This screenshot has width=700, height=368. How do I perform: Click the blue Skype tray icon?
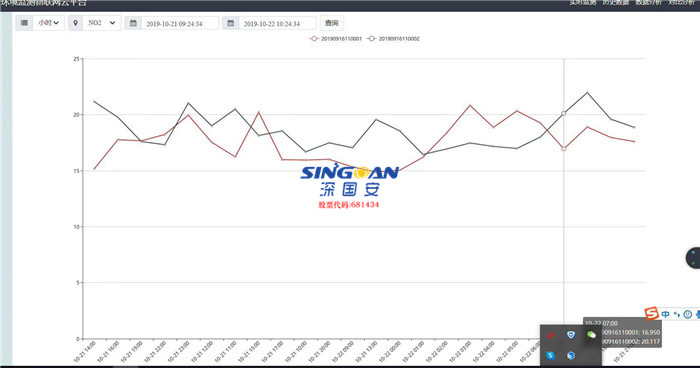click(550, 355)
